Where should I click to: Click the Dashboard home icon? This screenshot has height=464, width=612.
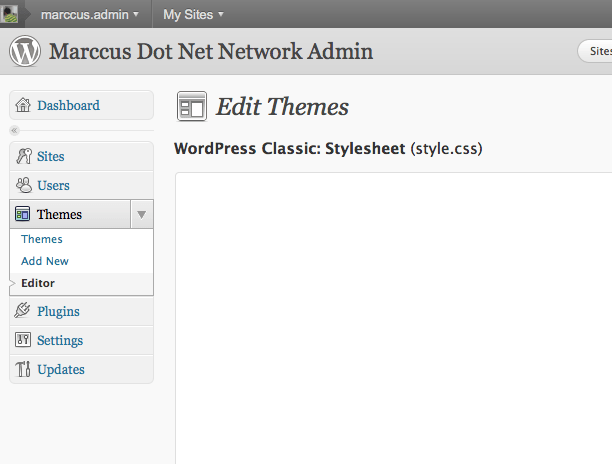click(x=23, y=105)
